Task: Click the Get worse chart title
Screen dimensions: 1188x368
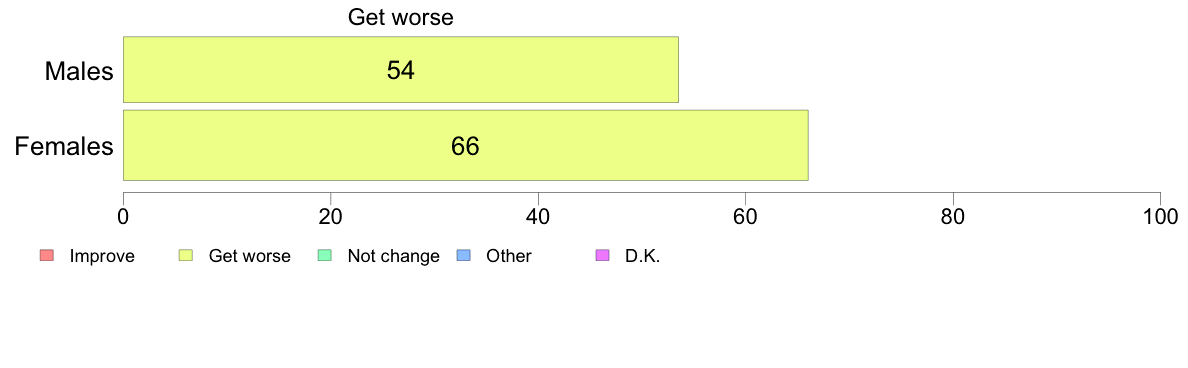Action: tap(400, 17)
